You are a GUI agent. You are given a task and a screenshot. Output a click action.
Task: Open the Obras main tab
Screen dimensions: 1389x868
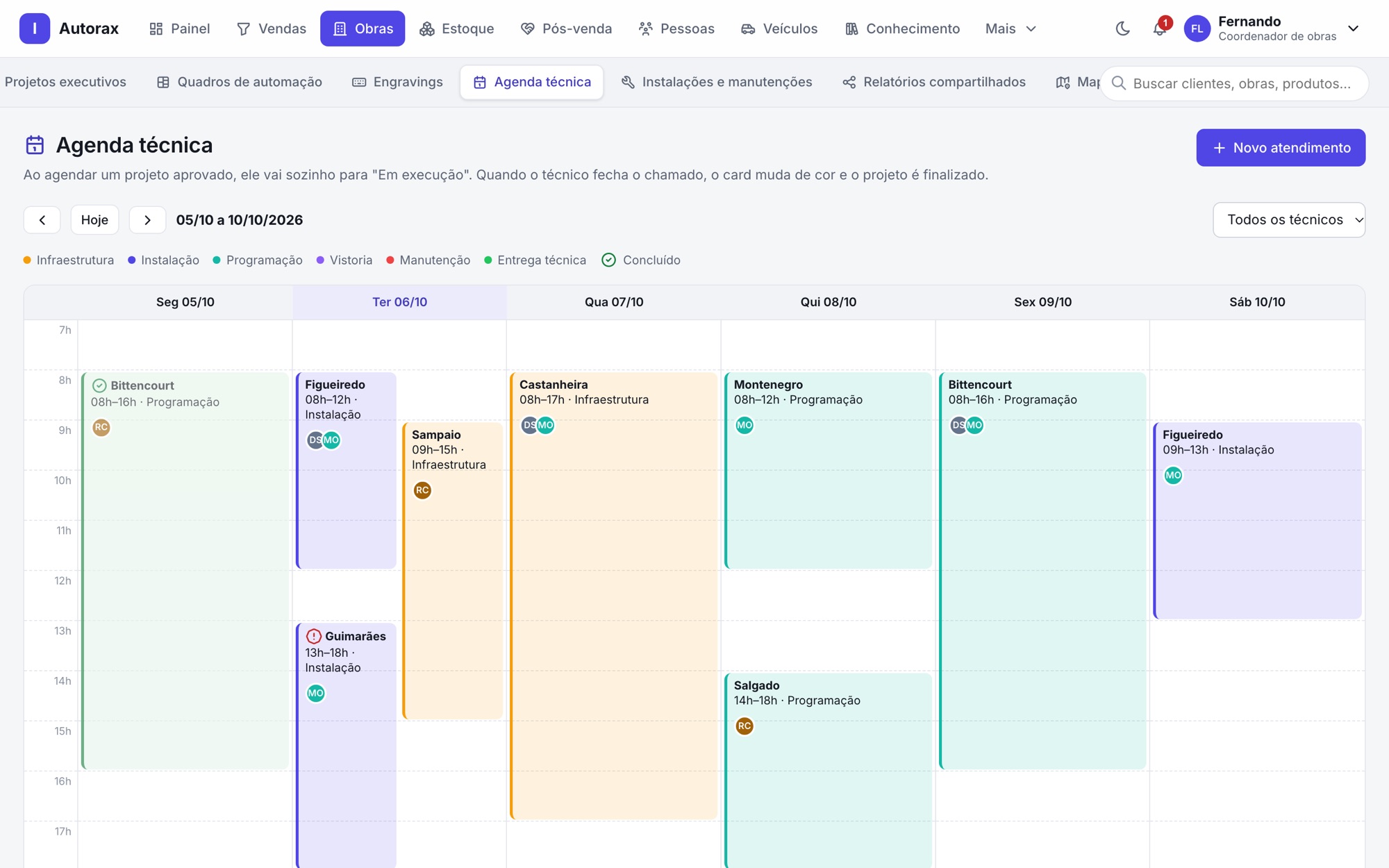(x=363, y=28)
